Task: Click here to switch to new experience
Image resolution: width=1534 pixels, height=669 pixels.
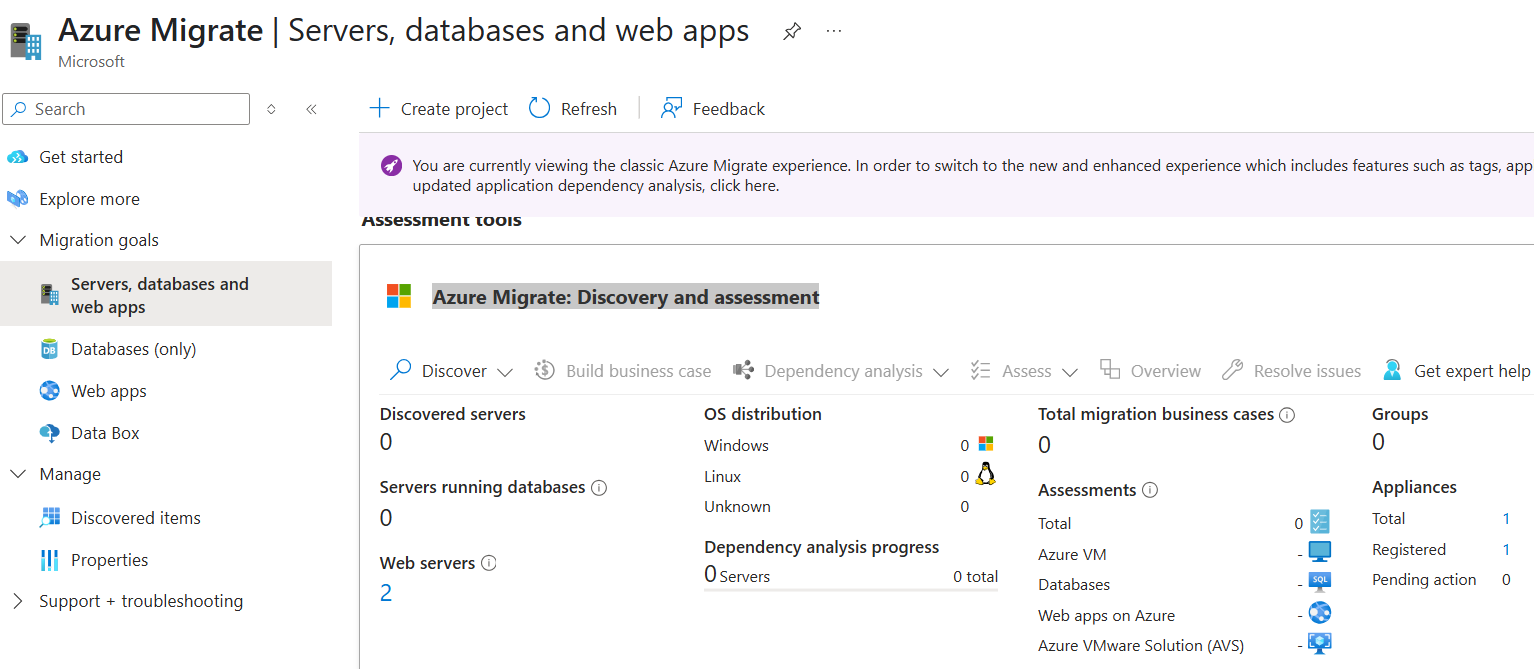Action: tap(744, 185)
